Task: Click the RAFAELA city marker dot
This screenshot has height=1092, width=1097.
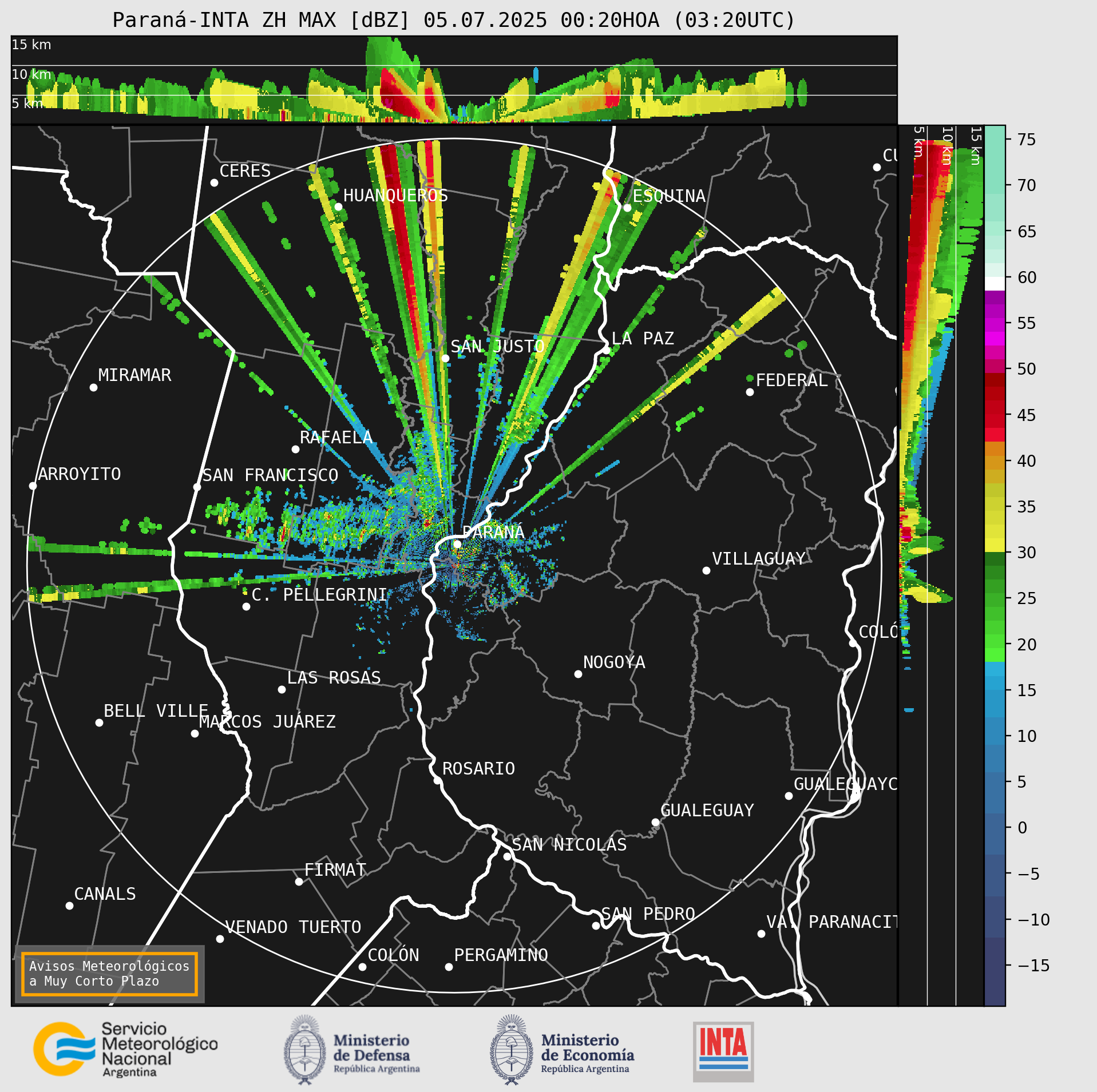Action: (x=295, y=449)
